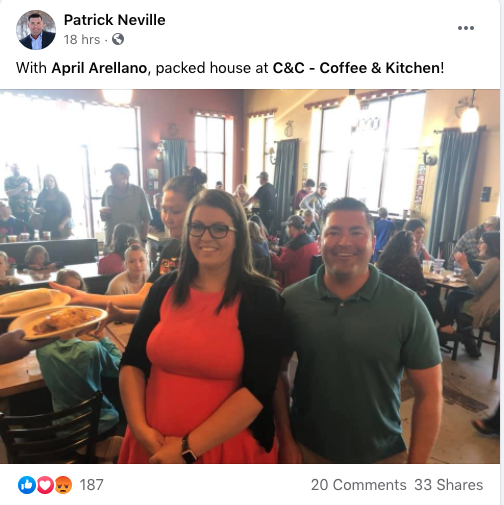Open tagged April Arellano profile link
Viewport: 504px width, 505px height.
99,68
